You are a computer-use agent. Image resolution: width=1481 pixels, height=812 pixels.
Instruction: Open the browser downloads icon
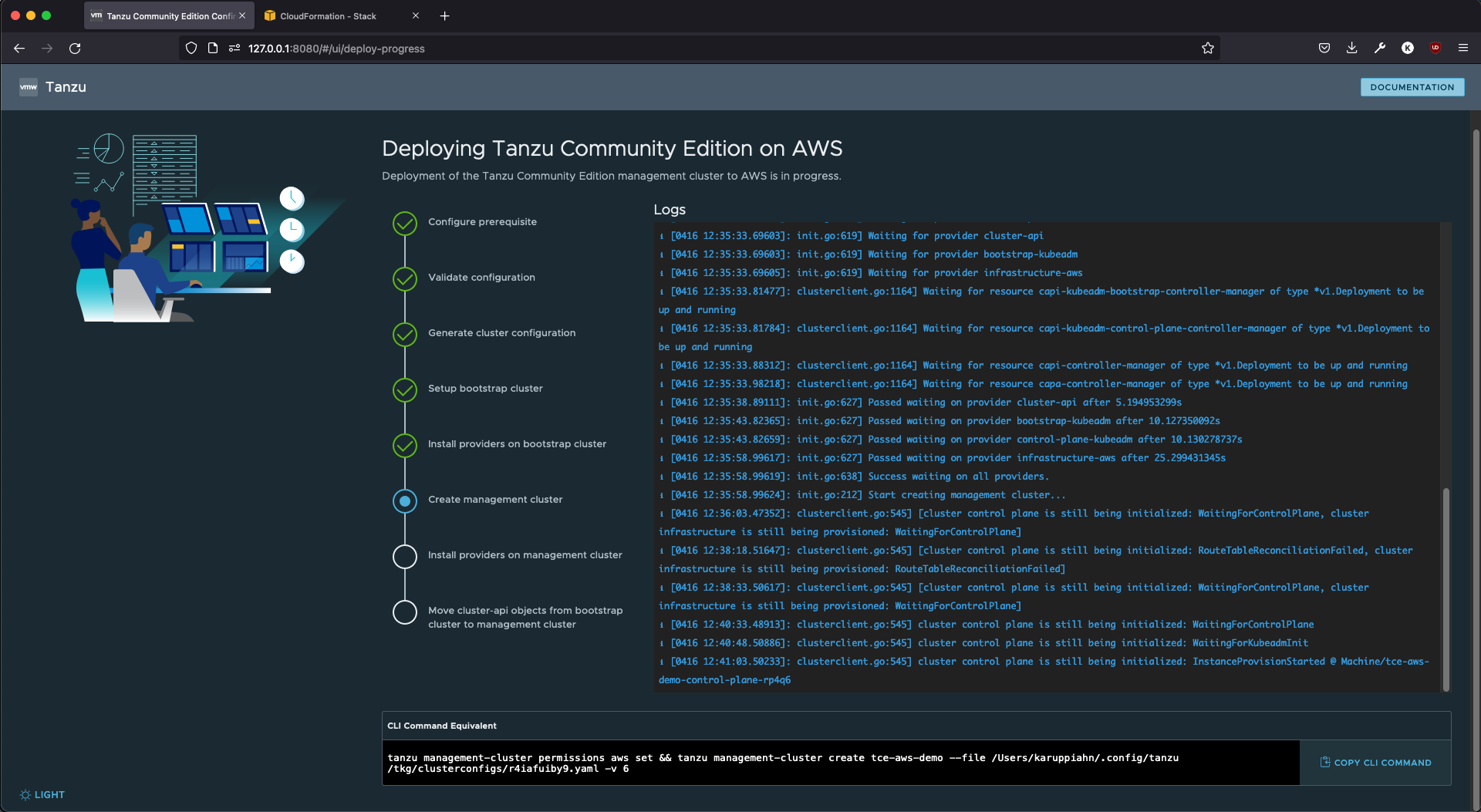point(1352,48)
